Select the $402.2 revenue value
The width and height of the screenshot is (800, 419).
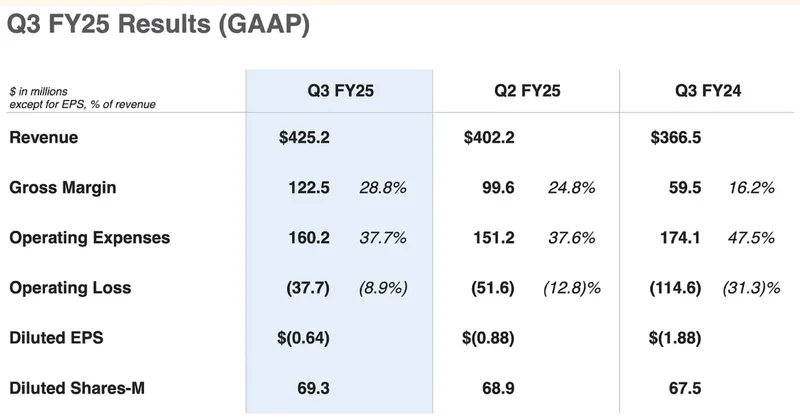490,138
